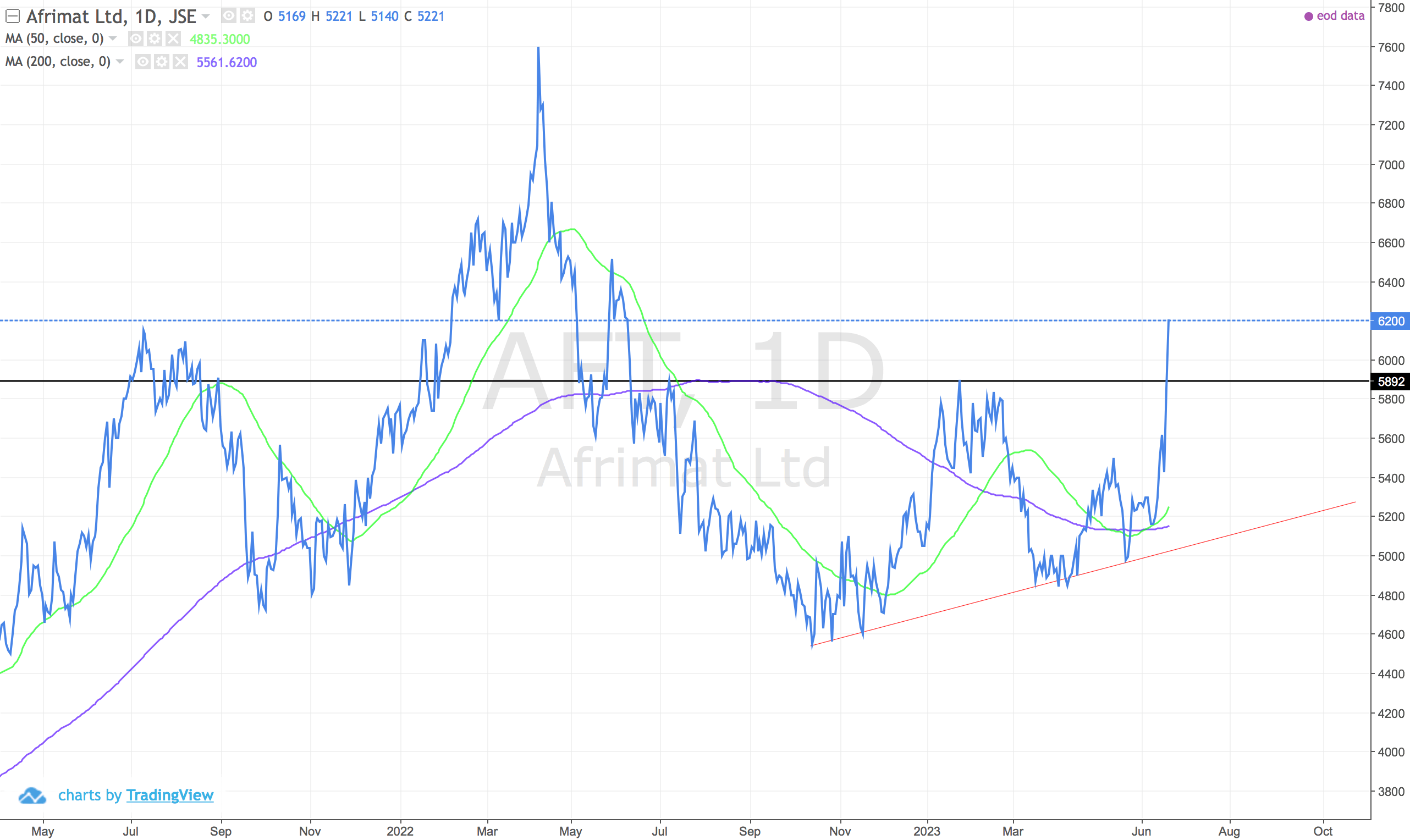Click the 2022 time axis label
This screenshot has height=840, width=1410.
(400, 831)
